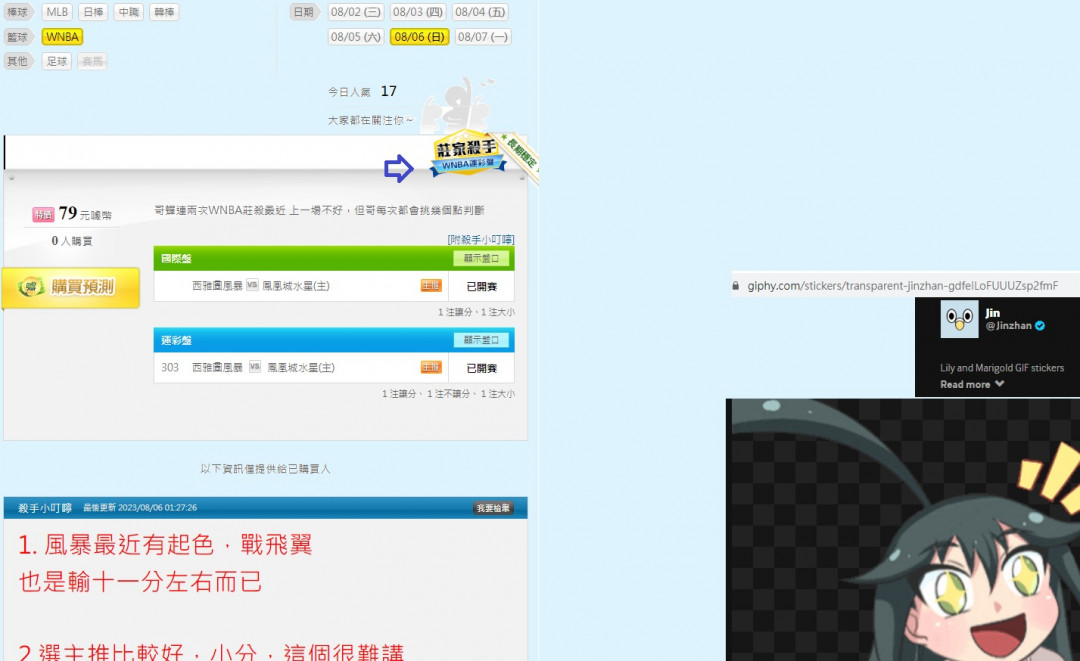Click the 莊家殺手 WNBA運彩盤 badge

click(x=467, y=154)
